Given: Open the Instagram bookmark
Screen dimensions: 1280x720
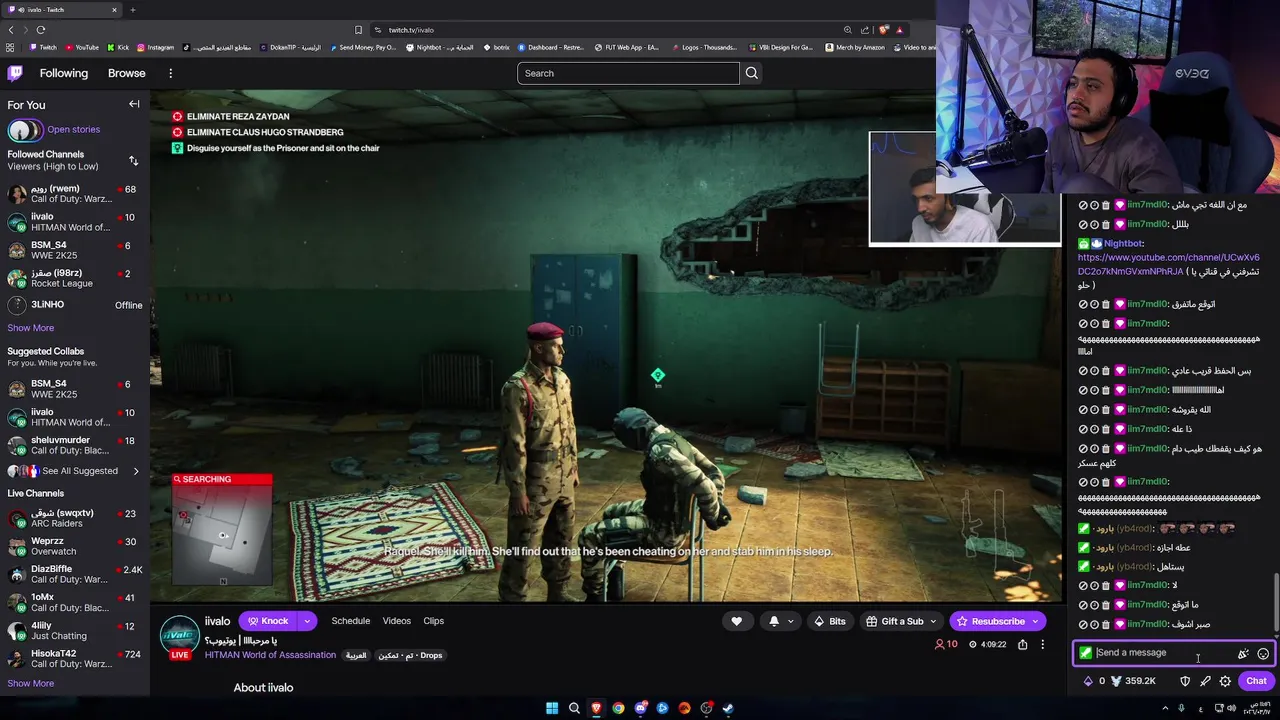Looking at the screenshot, I should (155, 47).
